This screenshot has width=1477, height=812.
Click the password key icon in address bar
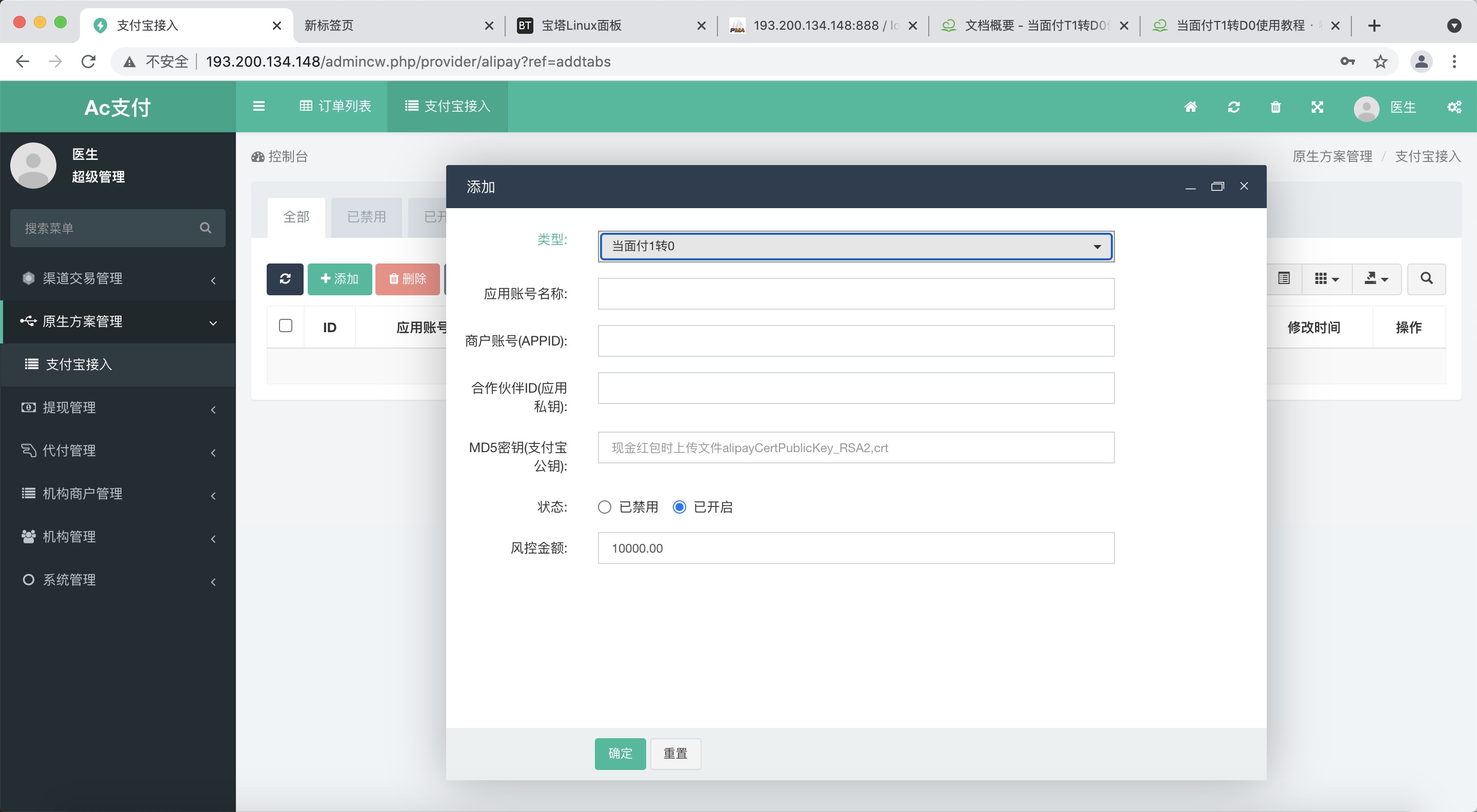click(x=1347, y=62)
